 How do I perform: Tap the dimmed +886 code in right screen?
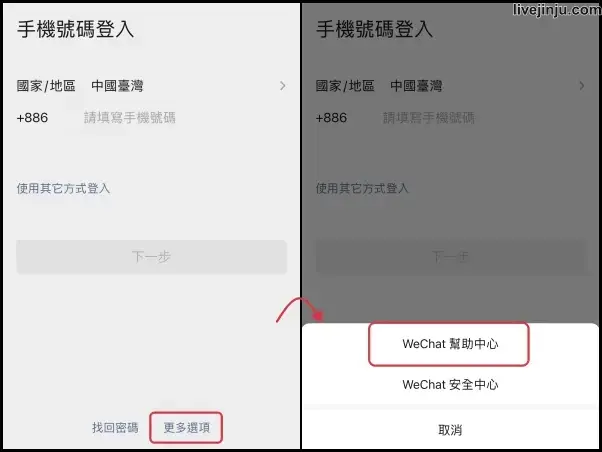[x=331, y=118]
